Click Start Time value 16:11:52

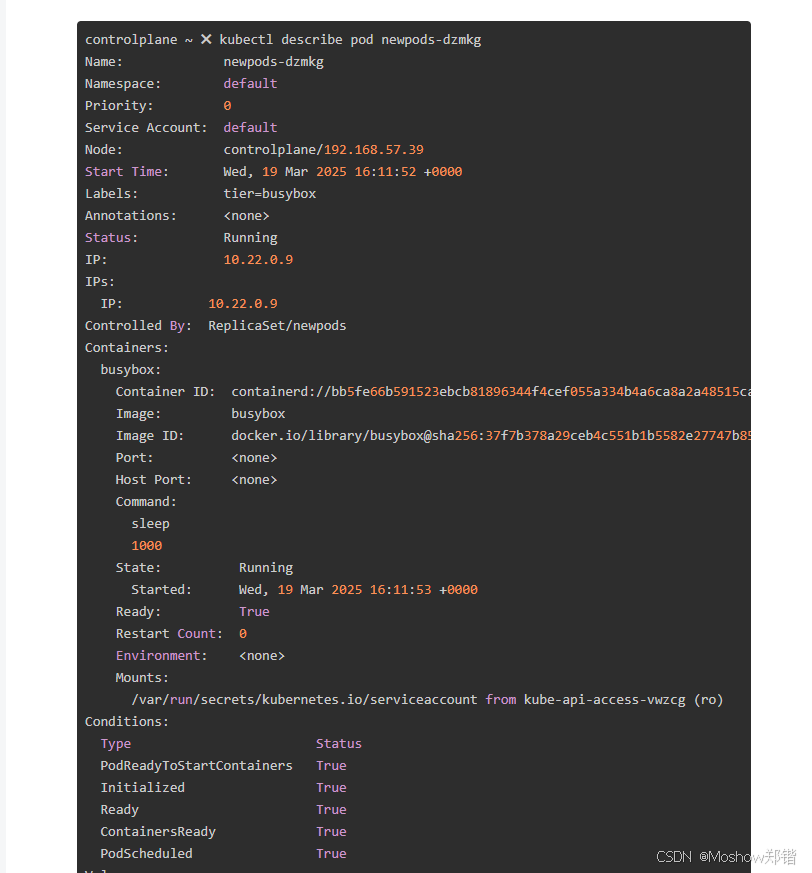pos(385,171)
